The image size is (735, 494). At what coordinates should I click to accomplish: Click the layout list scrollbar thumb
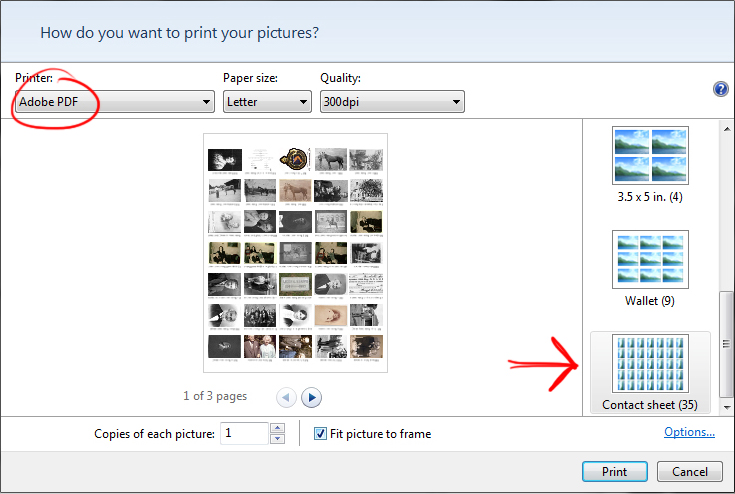pos(727,344)
